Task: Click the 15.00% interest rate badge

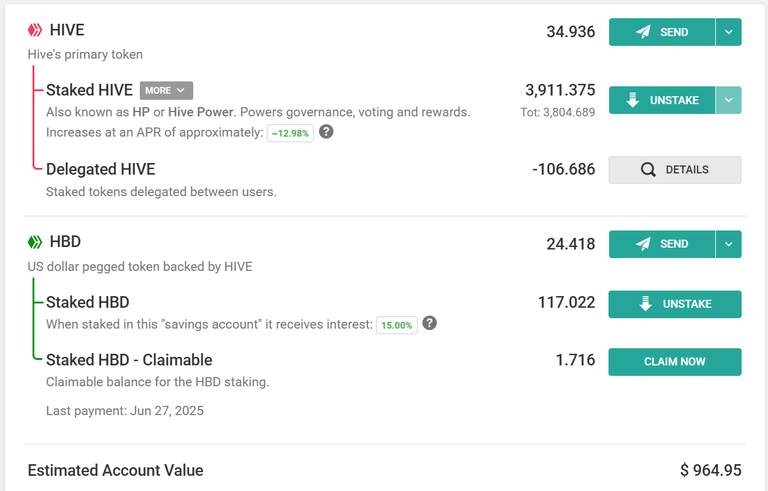Action: [397, 325]
